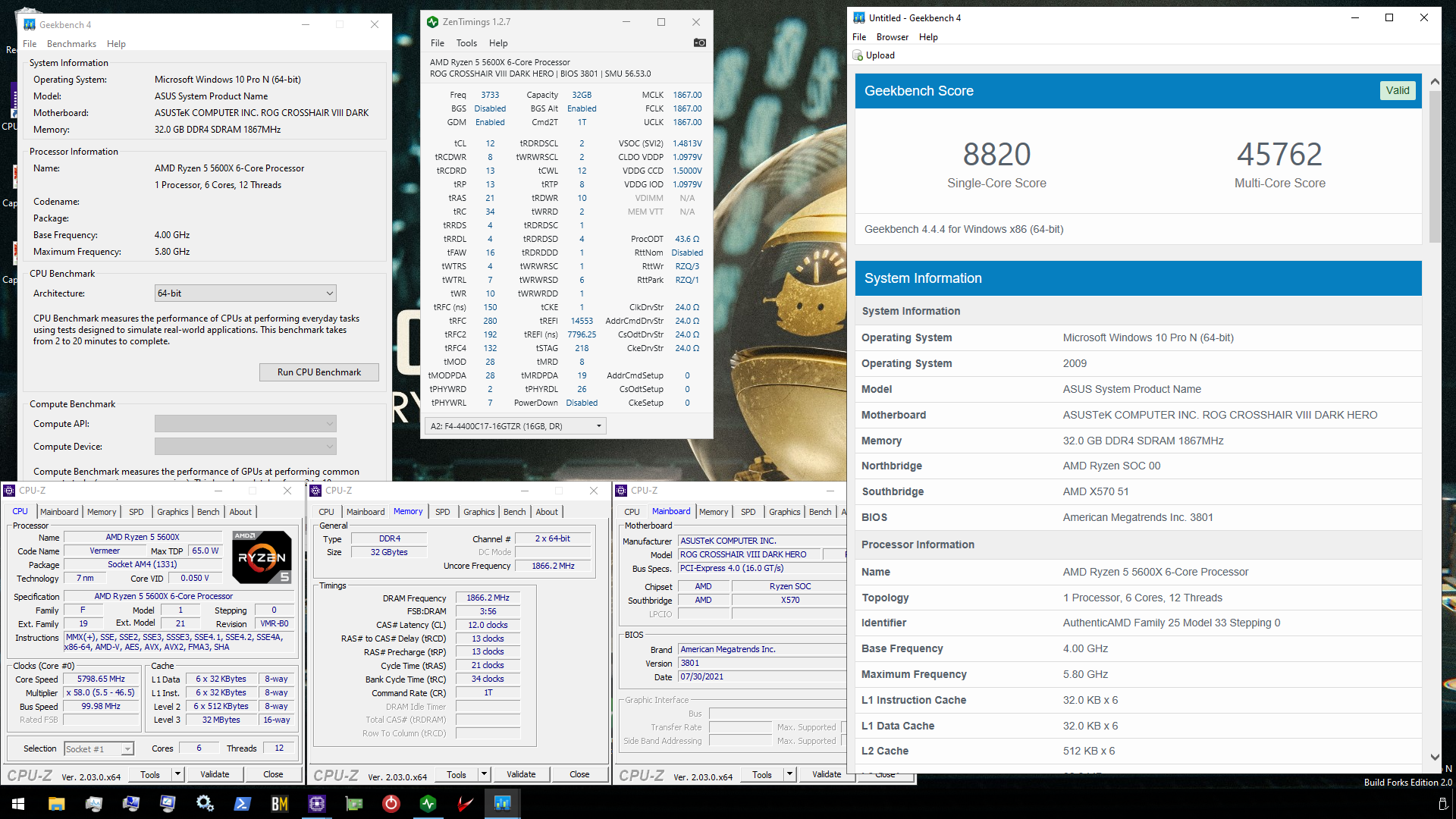Click the Geekbench 4 title bar app icon

(30, 24)
